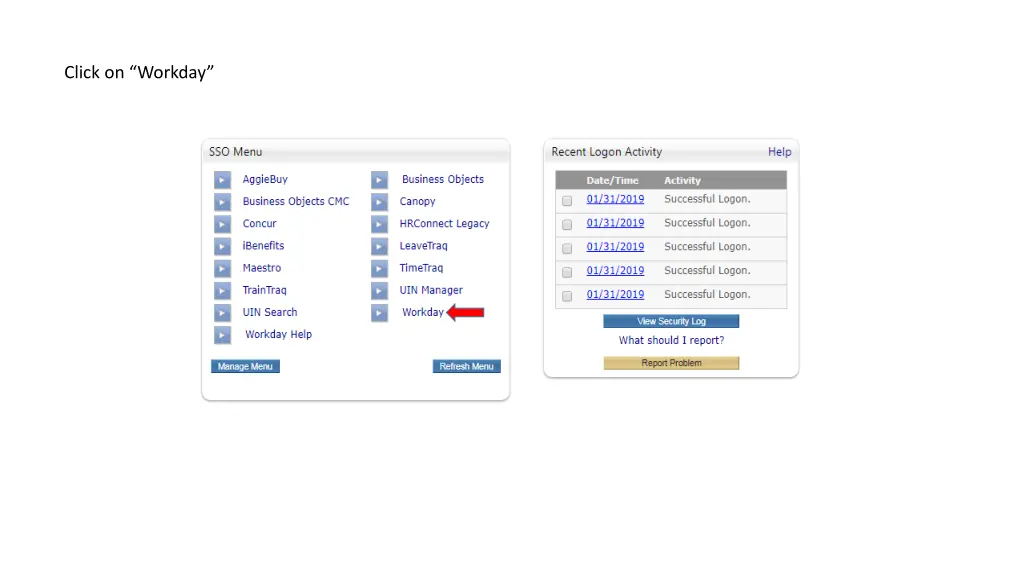1024x576 pixels.
Task: Open TrainTraq link
Action: 264,290
